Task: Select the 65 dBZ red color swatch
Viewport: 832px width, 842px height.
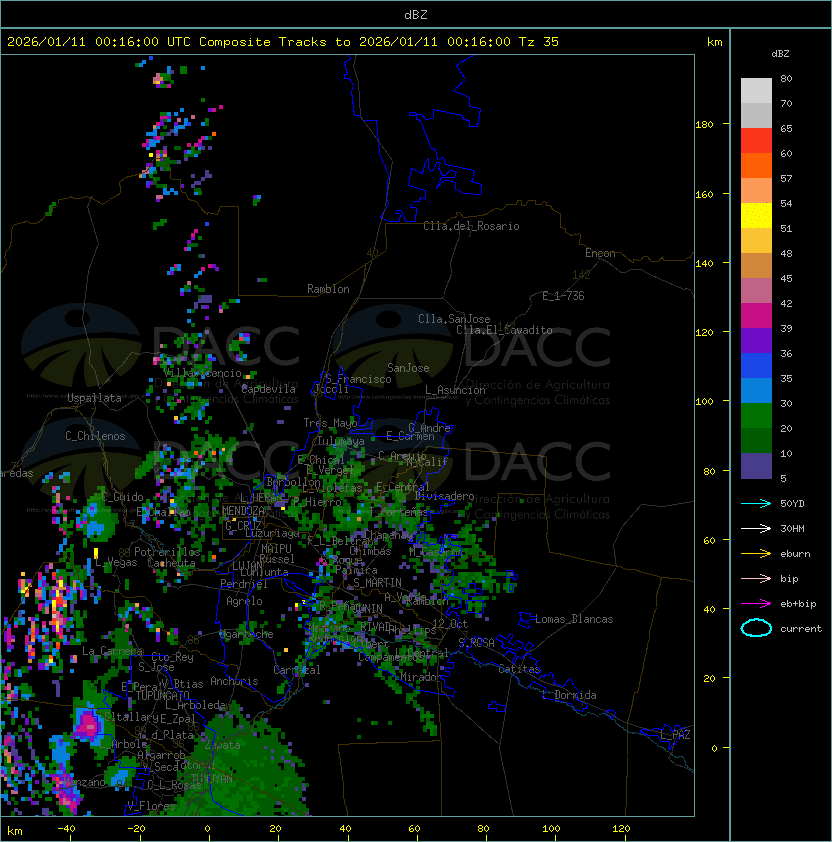Action: [x=756, y=140]
